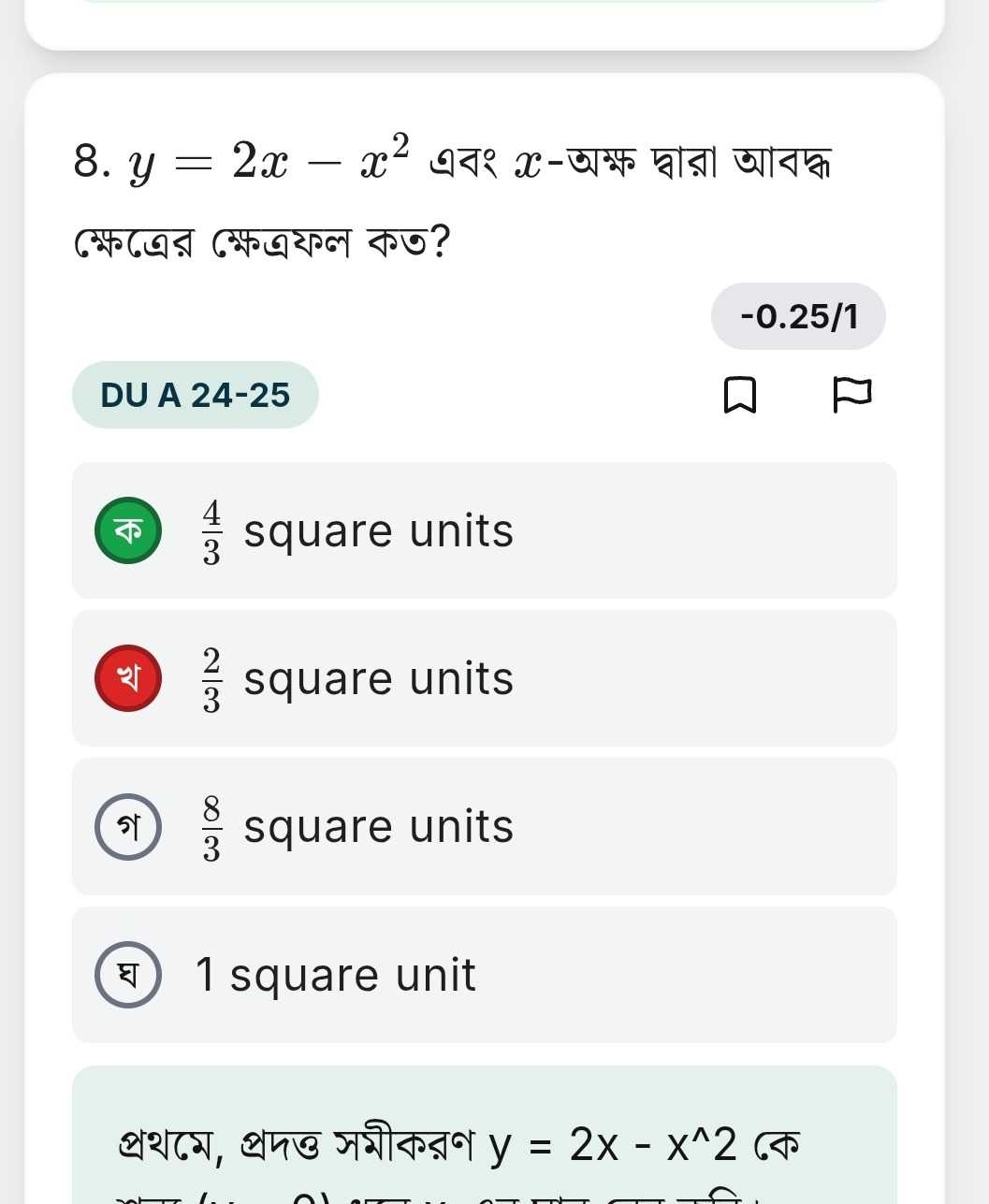
Task: Expand the top question card
Action: point(487,23)
